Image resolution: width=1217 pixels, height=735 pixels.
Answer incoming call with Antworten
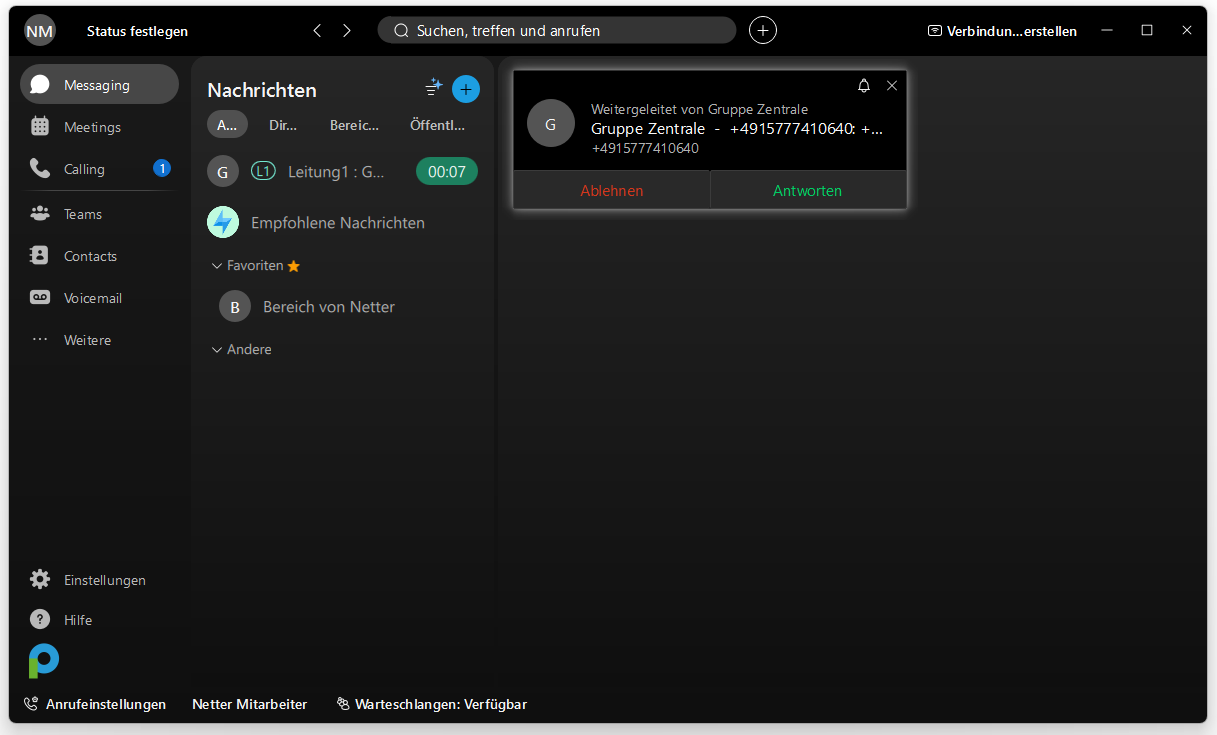point(807,190)
